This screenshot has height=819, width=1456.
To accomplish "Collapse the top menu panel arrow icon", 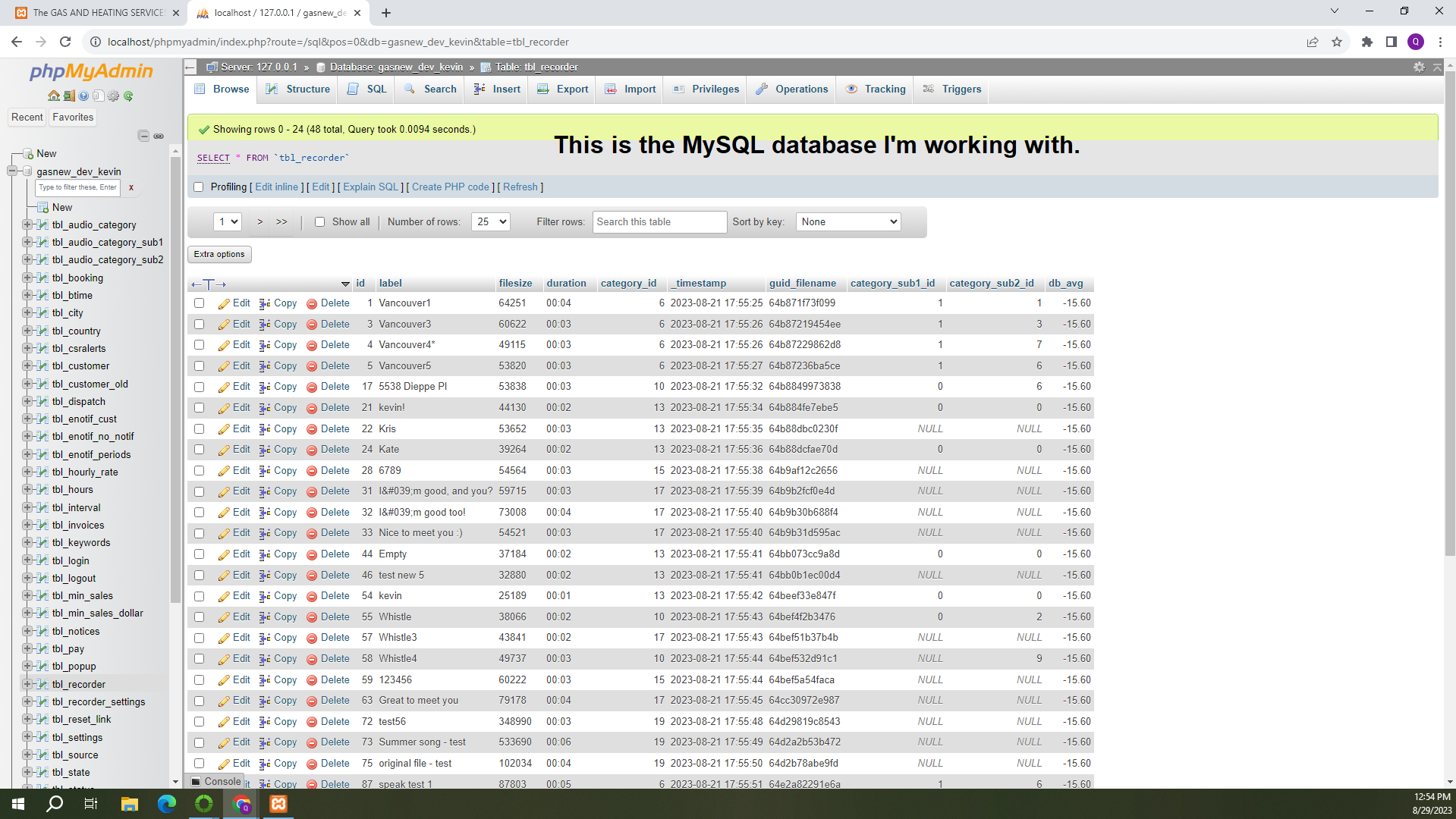I will click(1438, 67).
